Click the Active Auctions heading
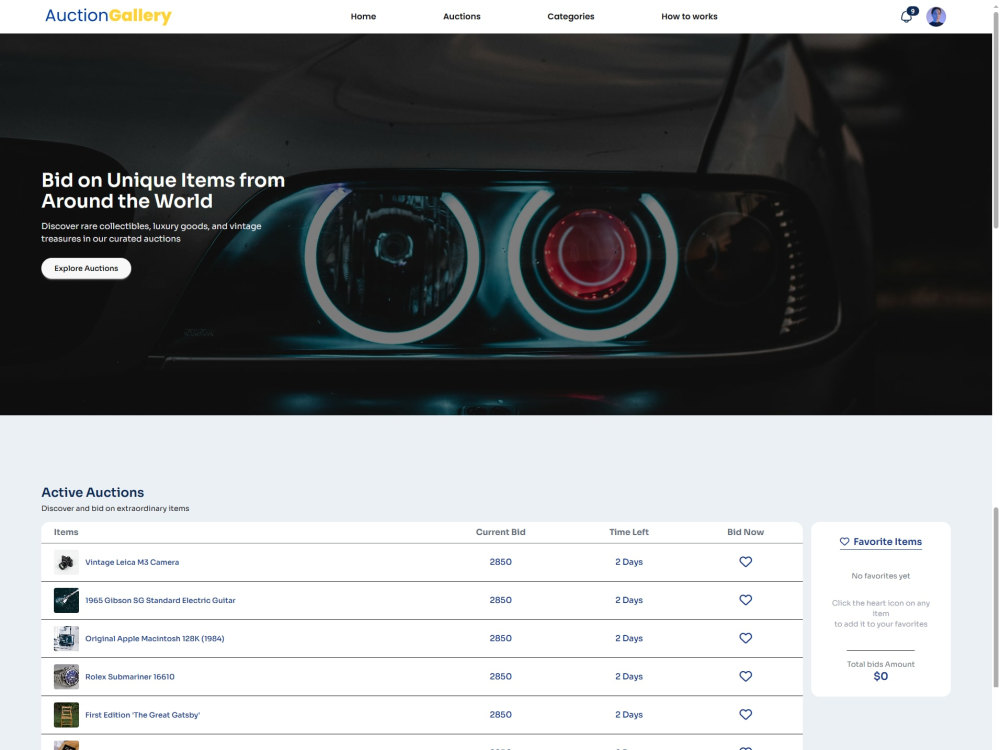The image size is (1000, 750). [x=92, y=492]
